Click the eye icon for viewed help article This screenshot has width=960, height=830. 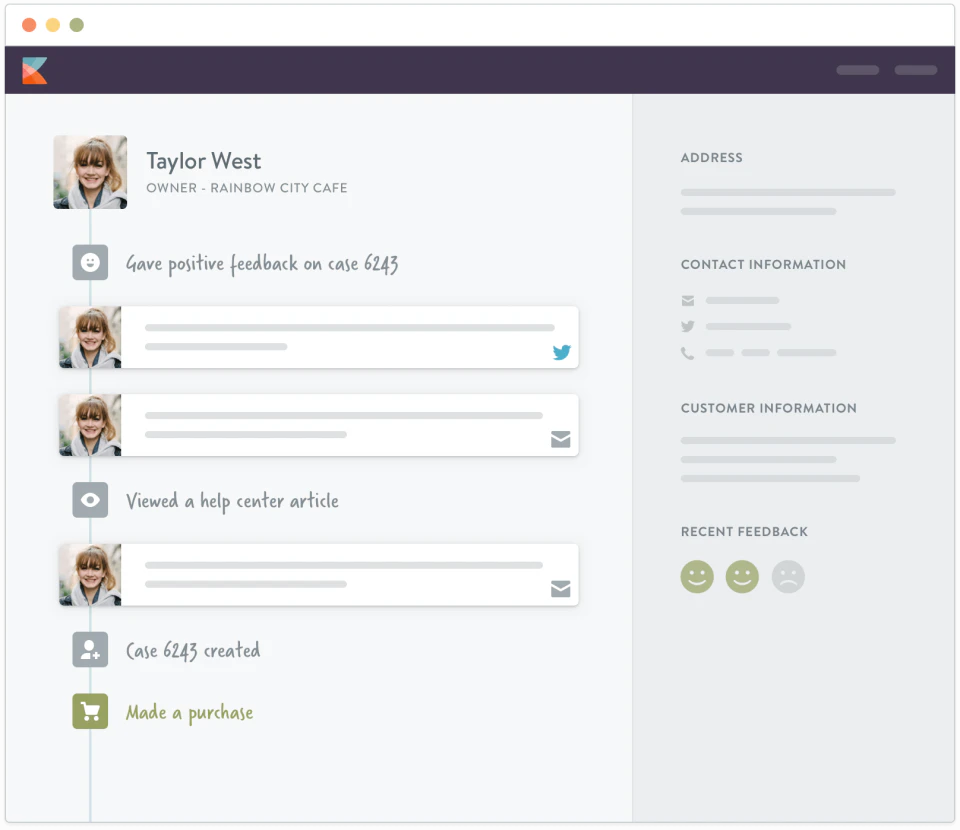[90, 500]
